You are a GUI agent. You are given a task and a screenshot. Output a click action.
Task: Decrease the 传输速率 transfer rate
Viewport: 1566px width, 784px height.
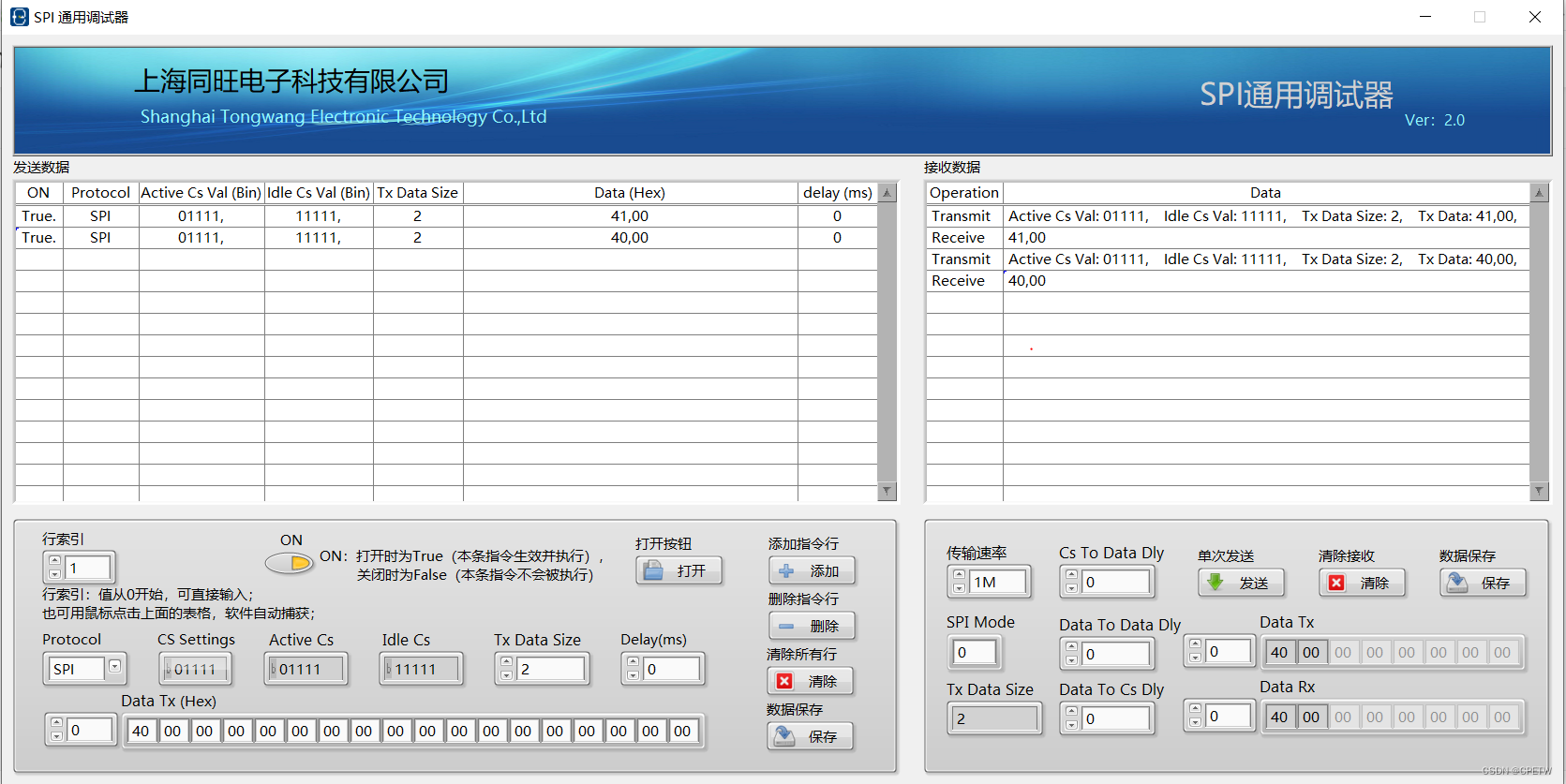[x=959, y=588]
